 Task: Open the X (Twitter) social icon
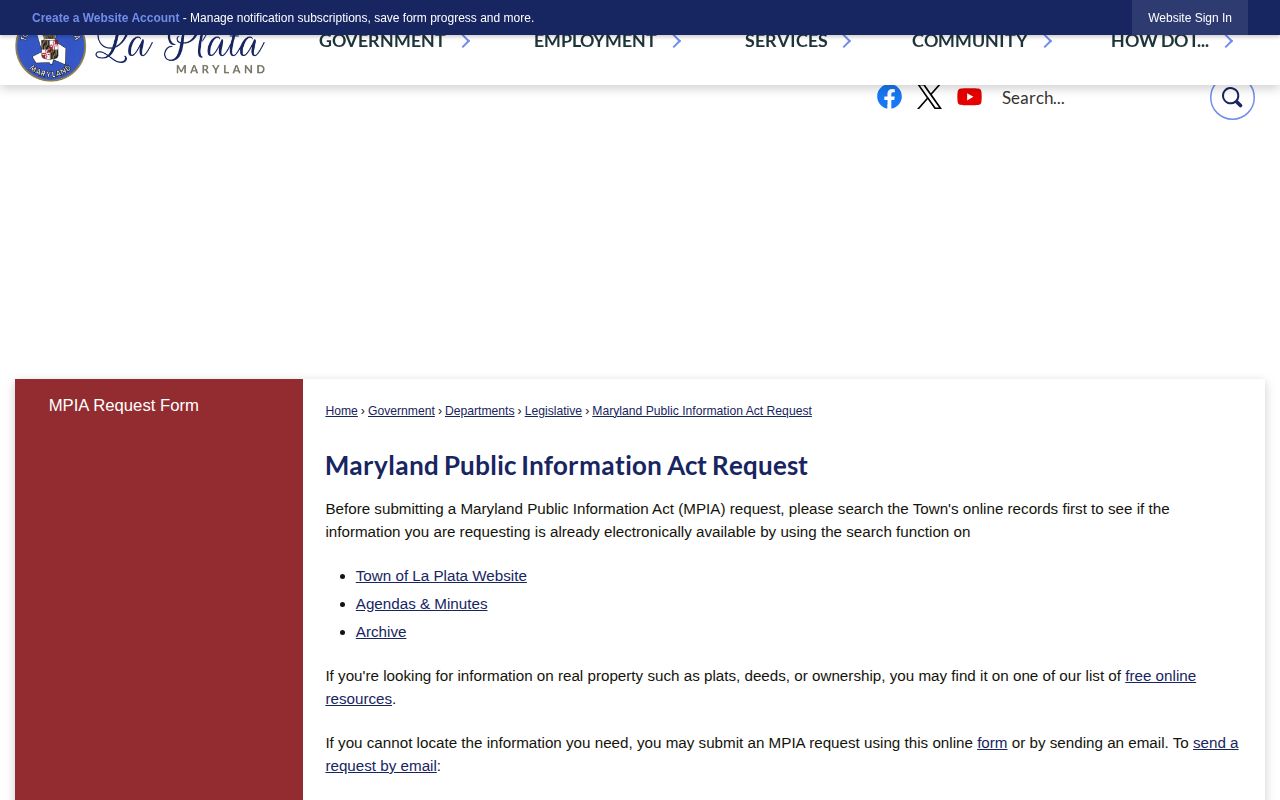pos(929,97)
